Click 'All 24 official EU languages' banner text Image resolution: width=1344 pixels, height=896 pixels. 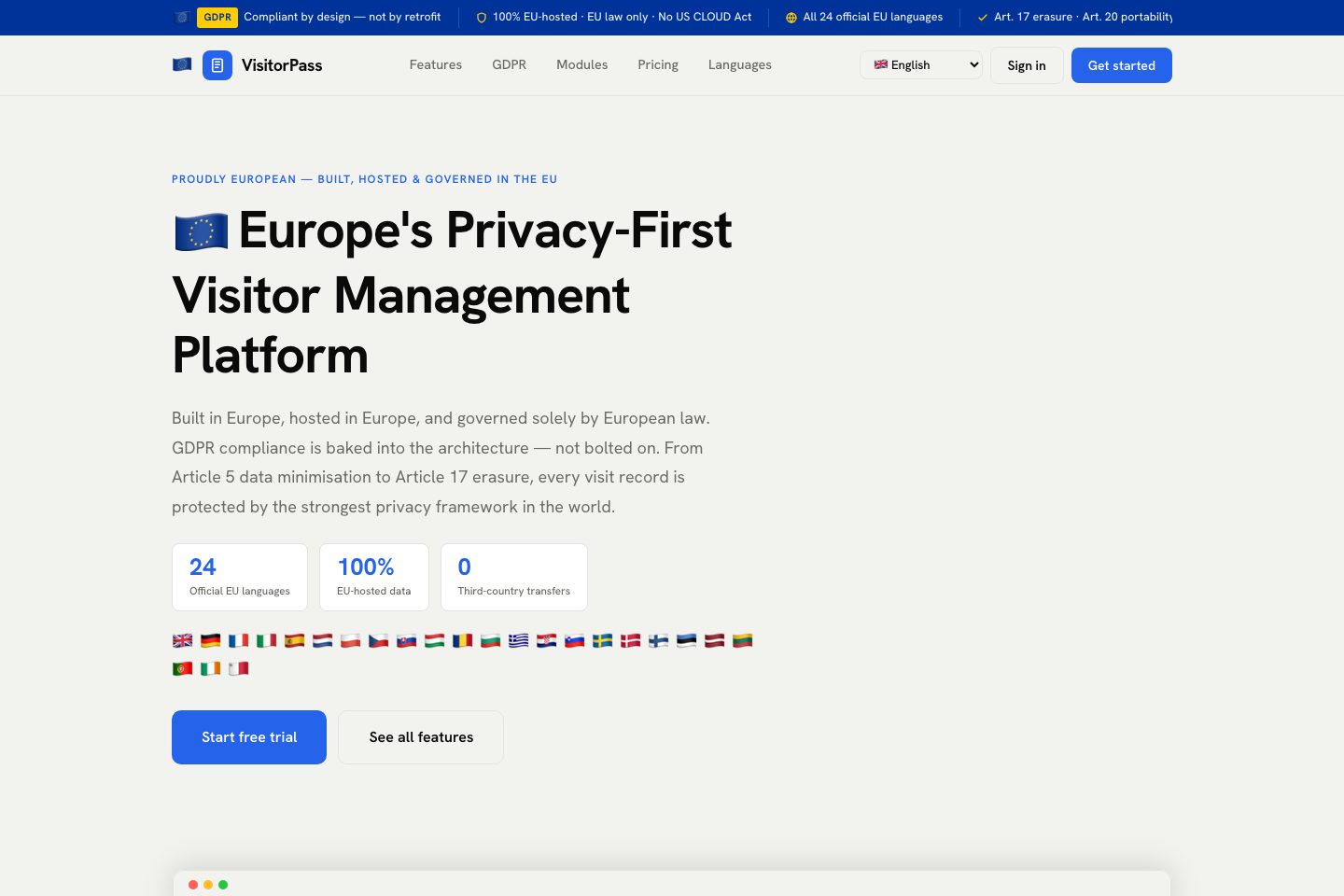point(873,17)
